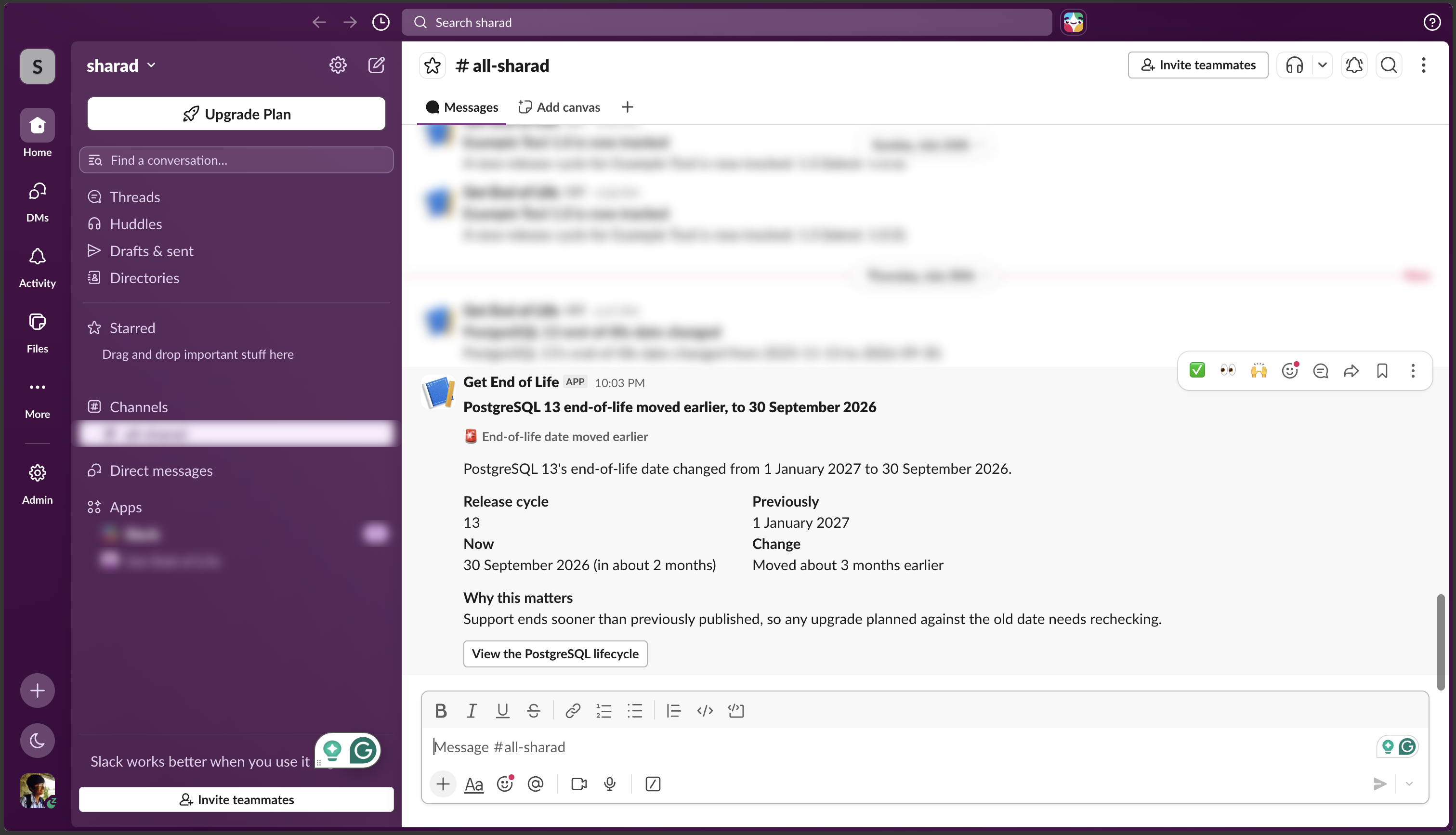Toggle strikethrough formatting

click(533, 711)
